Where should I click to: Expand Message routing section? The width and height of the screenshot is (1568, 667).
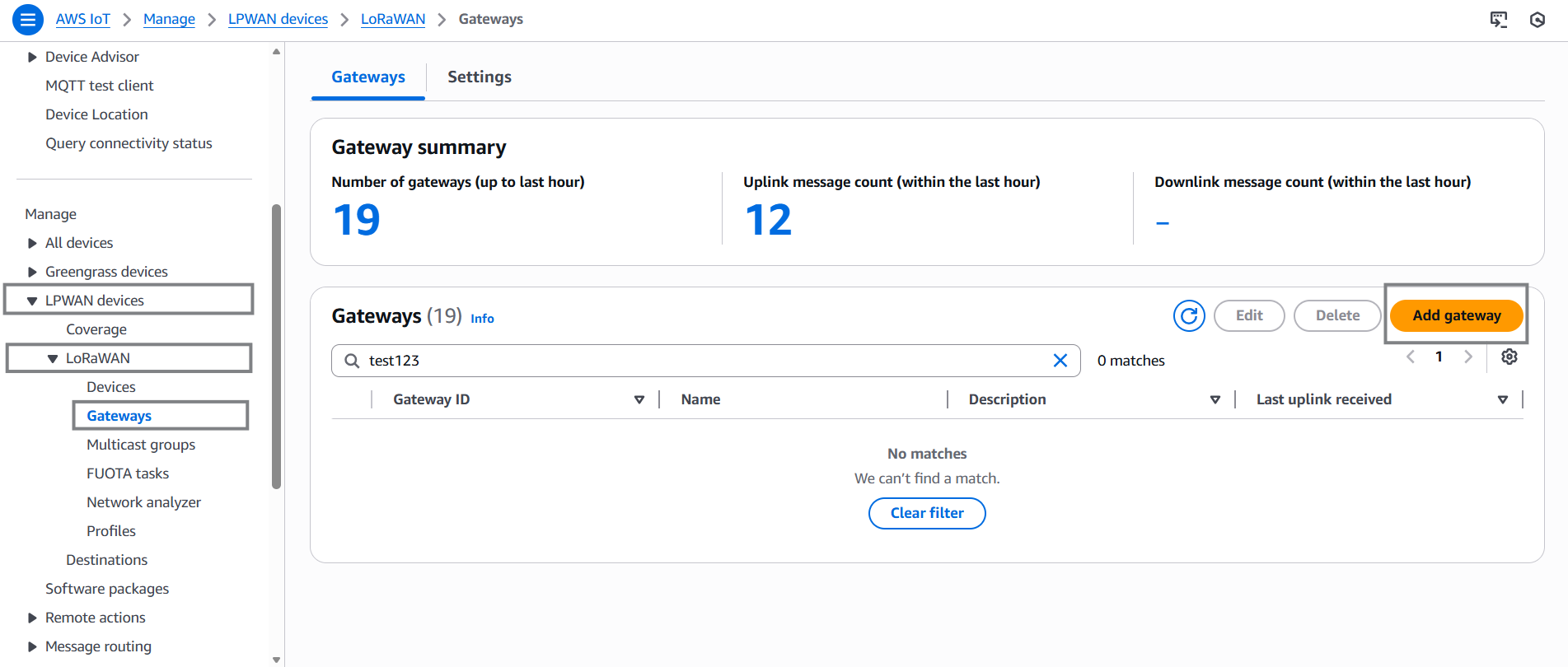[32, 646]
